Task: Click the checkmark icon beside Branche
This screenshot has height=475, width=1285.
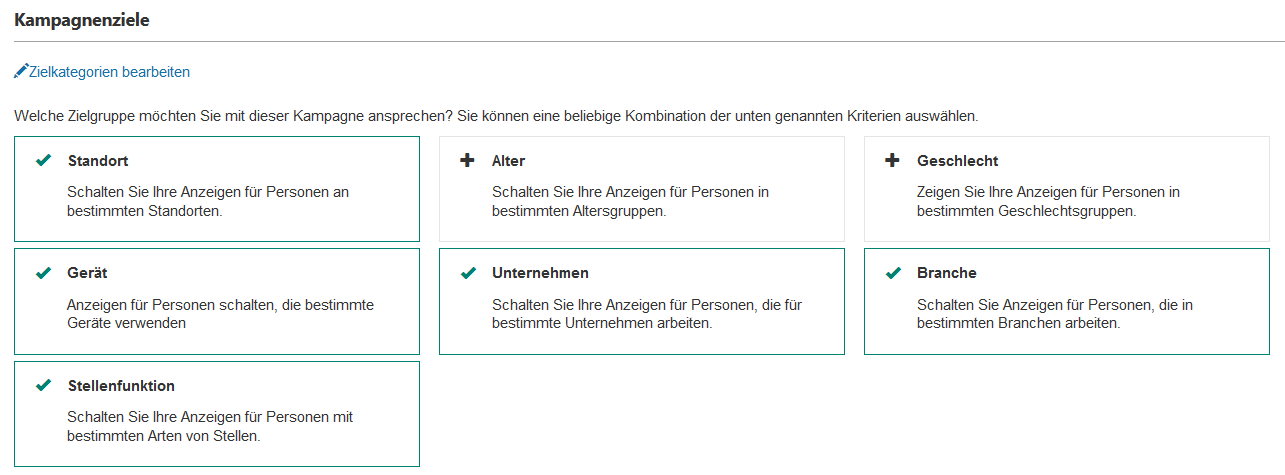Action: click(x=893, y=273)
